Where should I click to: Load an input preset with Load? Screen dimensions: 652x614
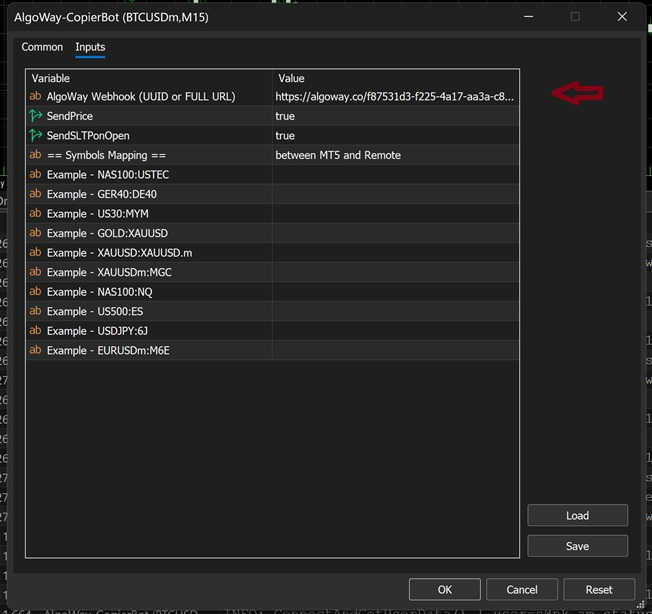coord(577,515)
